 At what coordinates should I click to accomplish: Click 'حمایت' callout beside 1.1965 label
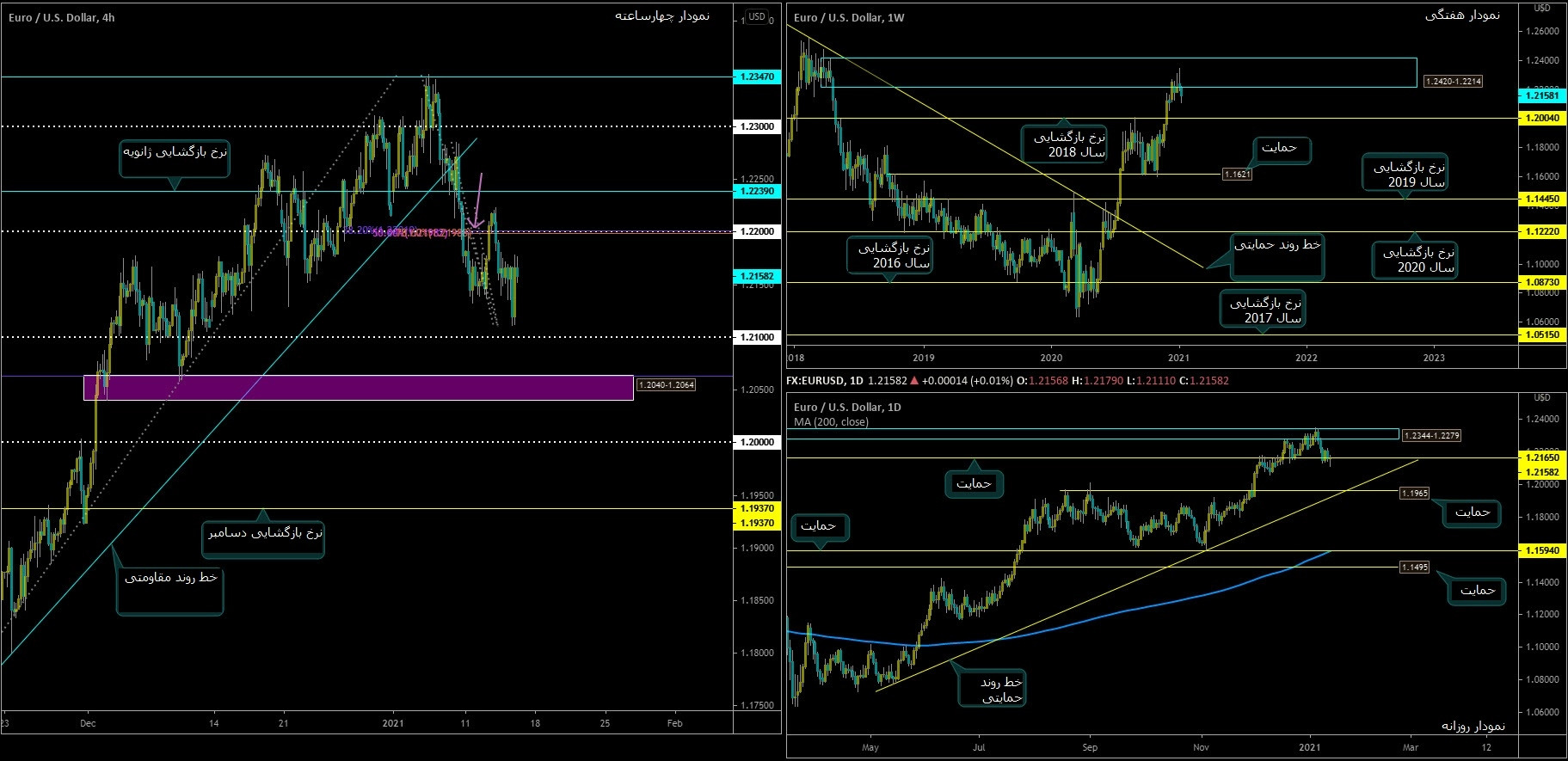pos(1473,512)
